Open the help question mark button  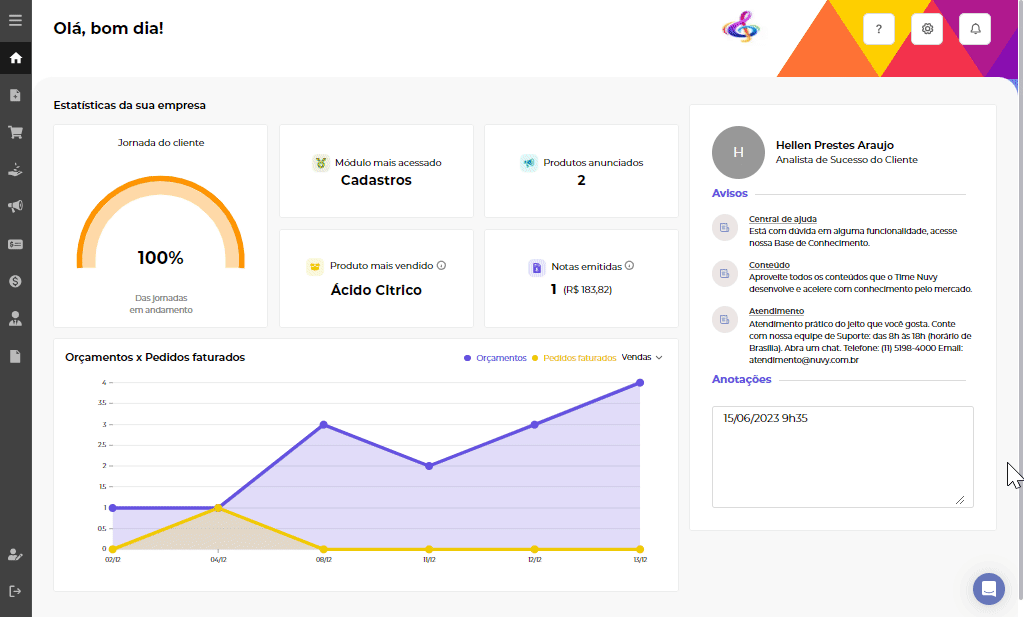tap(879, 29)
